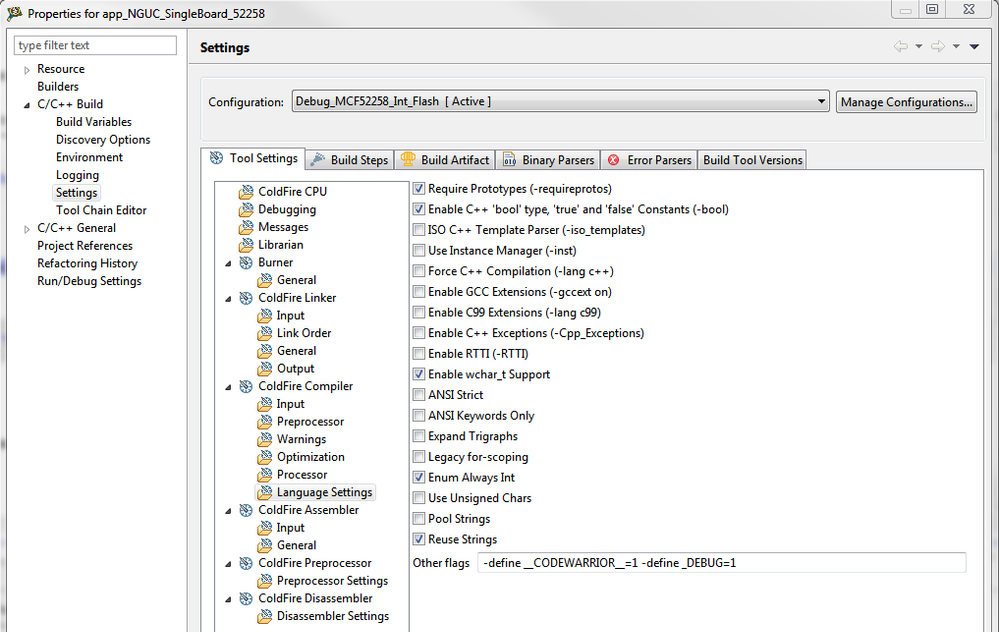The width and height of the screenshot is (999, 632).
Task: Click the Manage Configurations button
Action: 906,102
